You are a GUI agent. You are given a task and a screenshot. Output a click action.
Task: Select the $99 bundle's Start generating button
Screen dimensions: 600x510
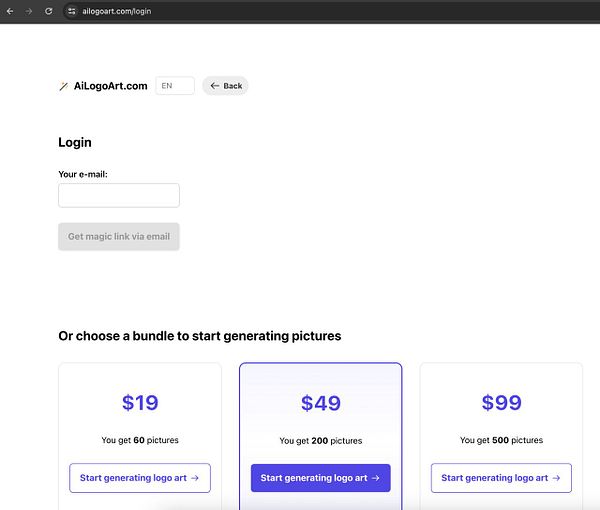click(x=501, y=478)
